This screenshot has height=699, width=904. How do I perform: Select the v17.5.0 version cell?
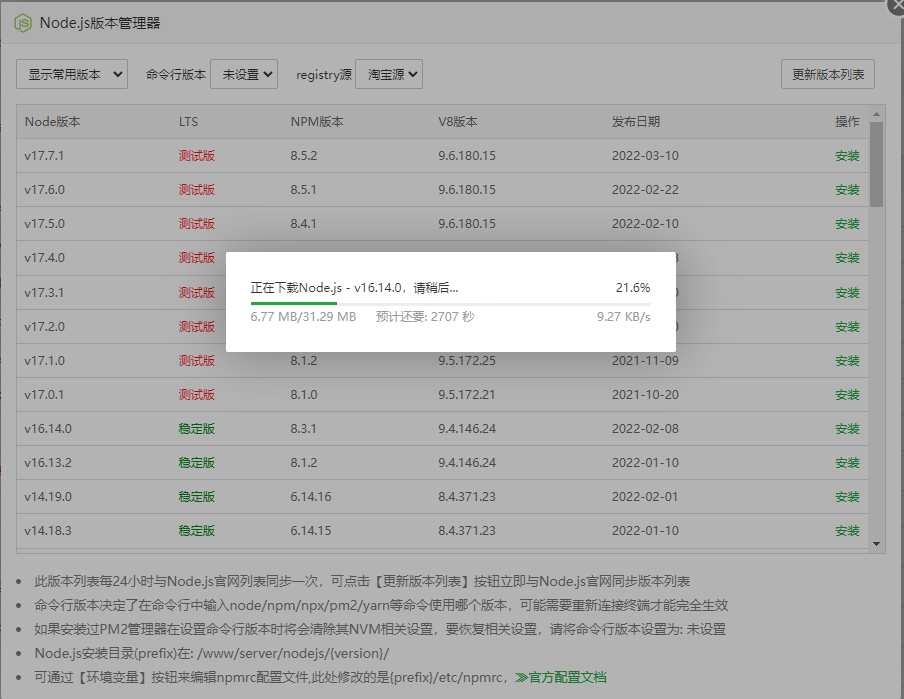point(44,224)
